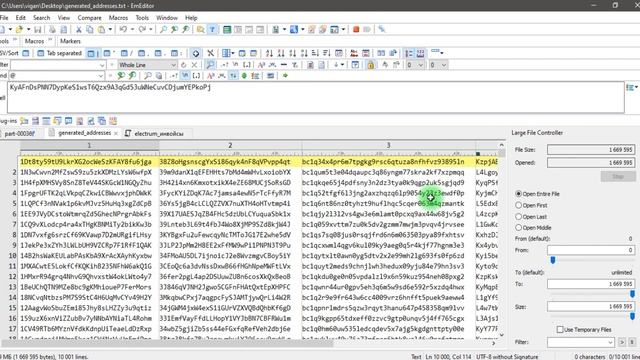
Task: Click the Copy icon in toolbar
Action: click(x=90, y=29)
